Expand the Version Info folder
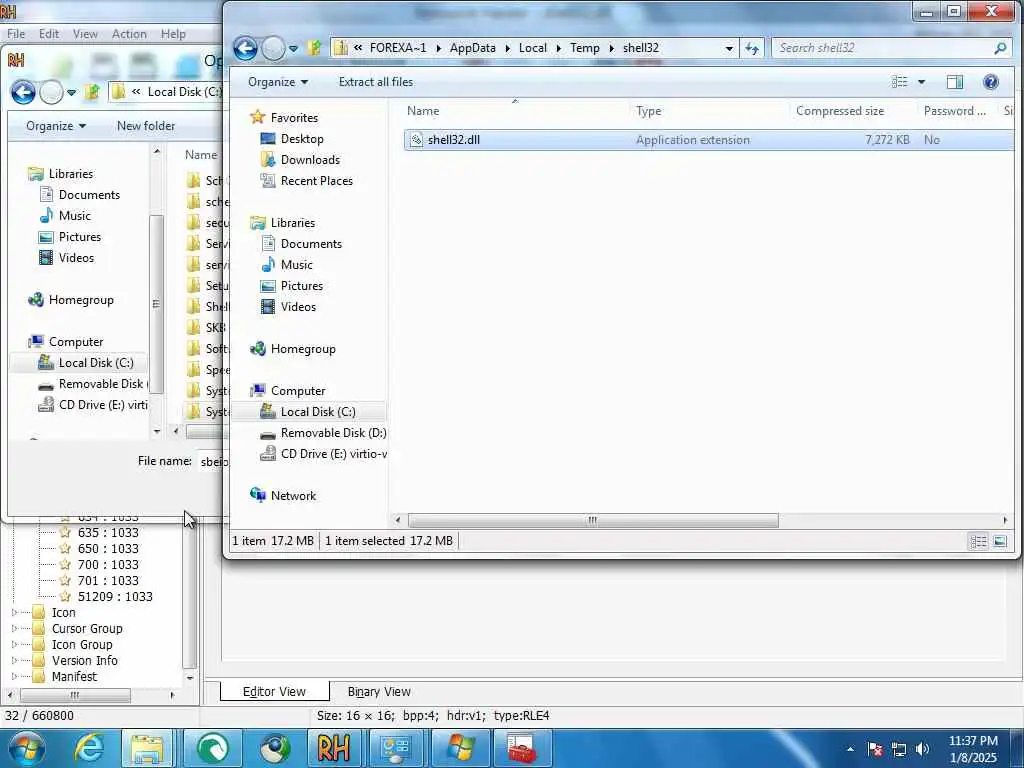Screen dimensions: 1024x768 click(14, 661)
